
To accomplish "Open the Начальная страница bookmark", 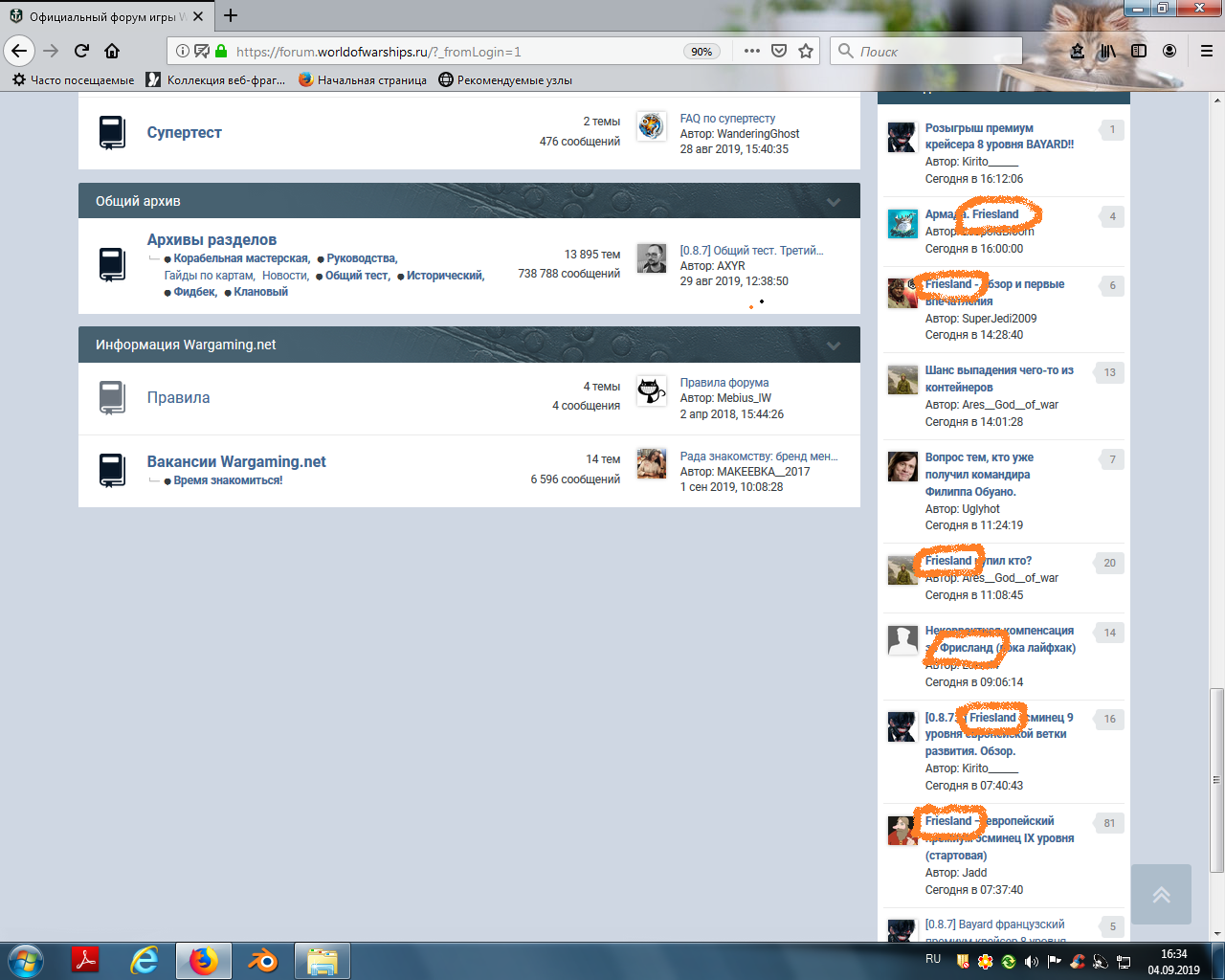I will [363, 80].
